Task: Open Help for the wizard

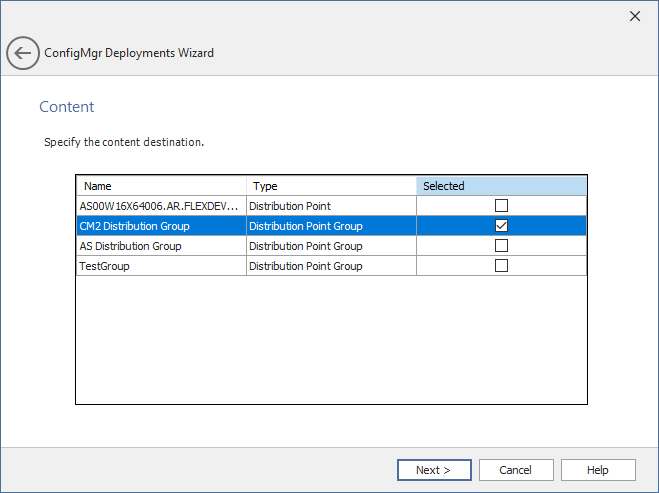Action: 598,470
